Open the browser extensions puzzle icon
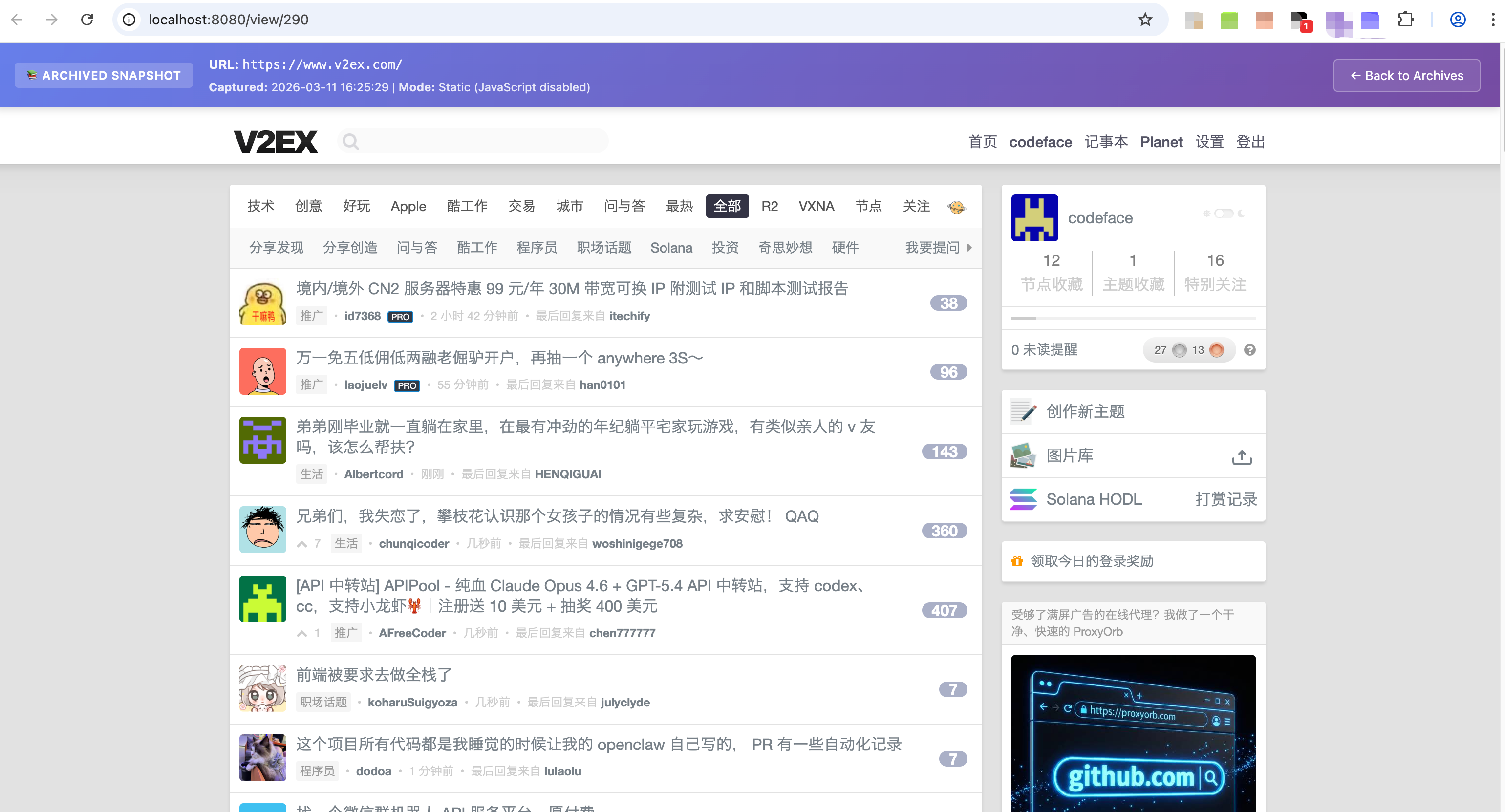 tap(1405, 20)
